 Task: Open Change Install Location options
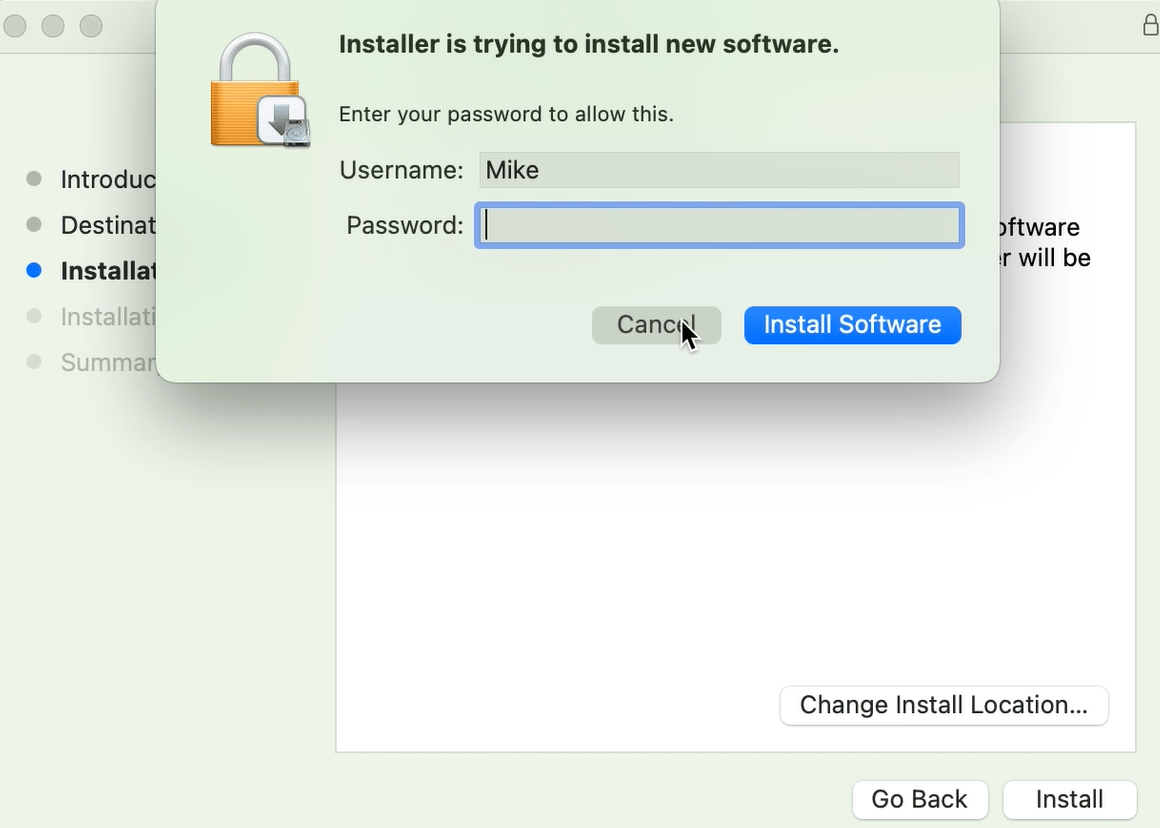[943, 705]
